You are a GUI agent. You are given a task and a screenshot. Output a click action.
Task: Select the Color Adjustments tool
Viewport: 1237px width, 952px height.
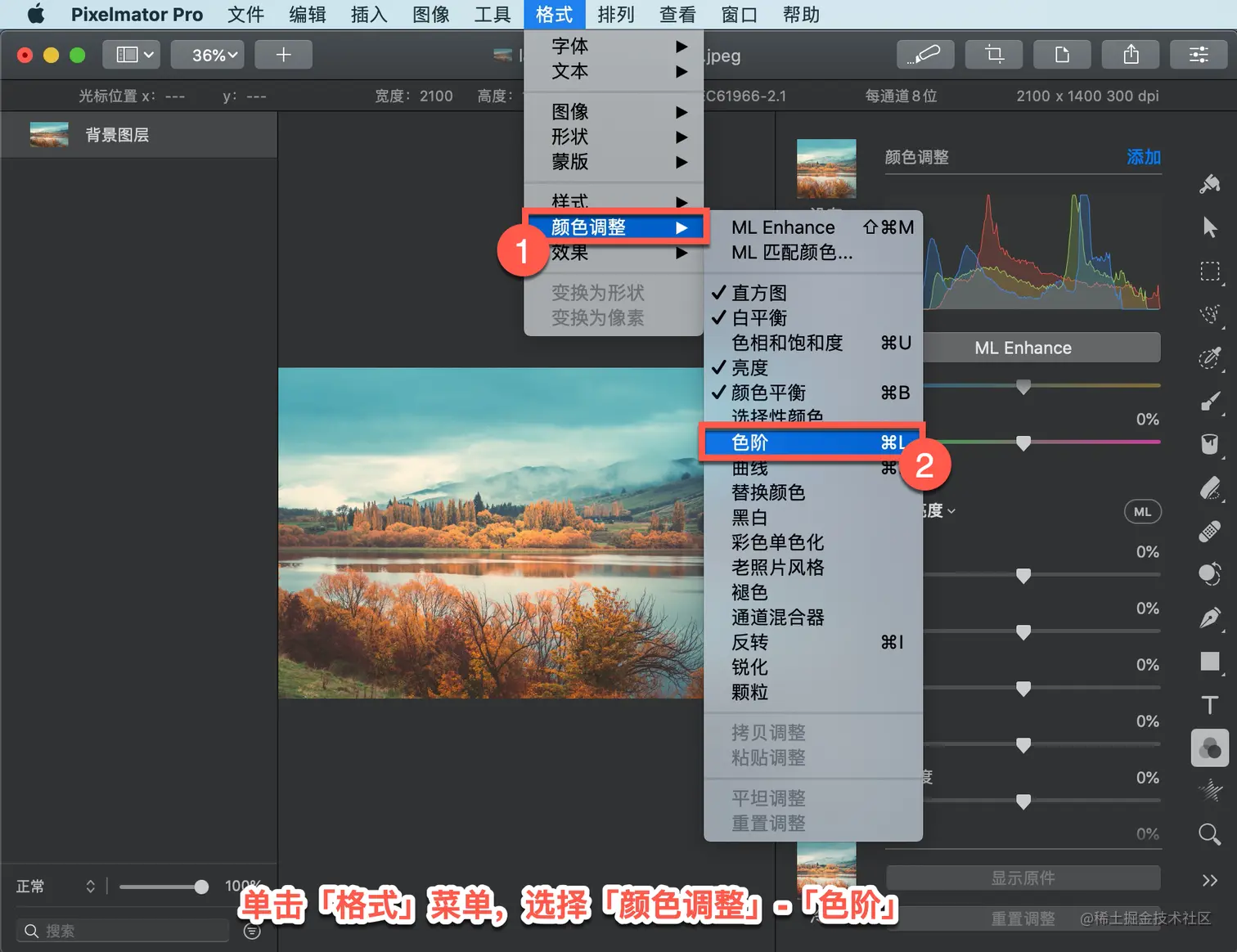click(1210, 748)
